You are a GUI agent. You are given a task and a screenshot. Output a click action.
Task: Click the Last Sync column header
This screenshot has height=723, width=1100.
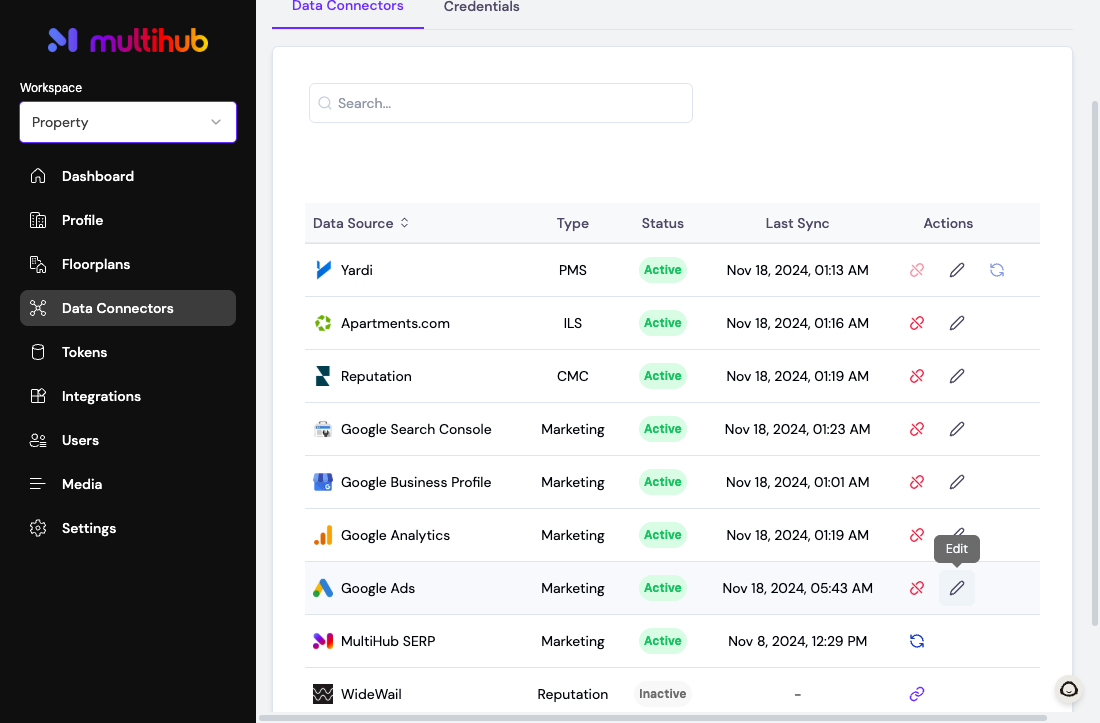pyautogui.click(x=797, y=223)
